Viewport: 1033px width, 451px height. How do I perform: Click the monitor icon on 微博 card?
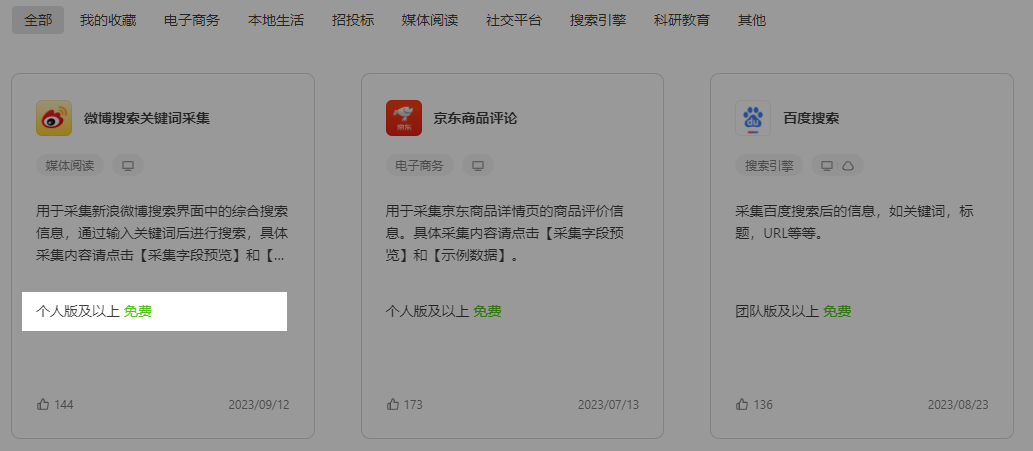click(128, 165)
